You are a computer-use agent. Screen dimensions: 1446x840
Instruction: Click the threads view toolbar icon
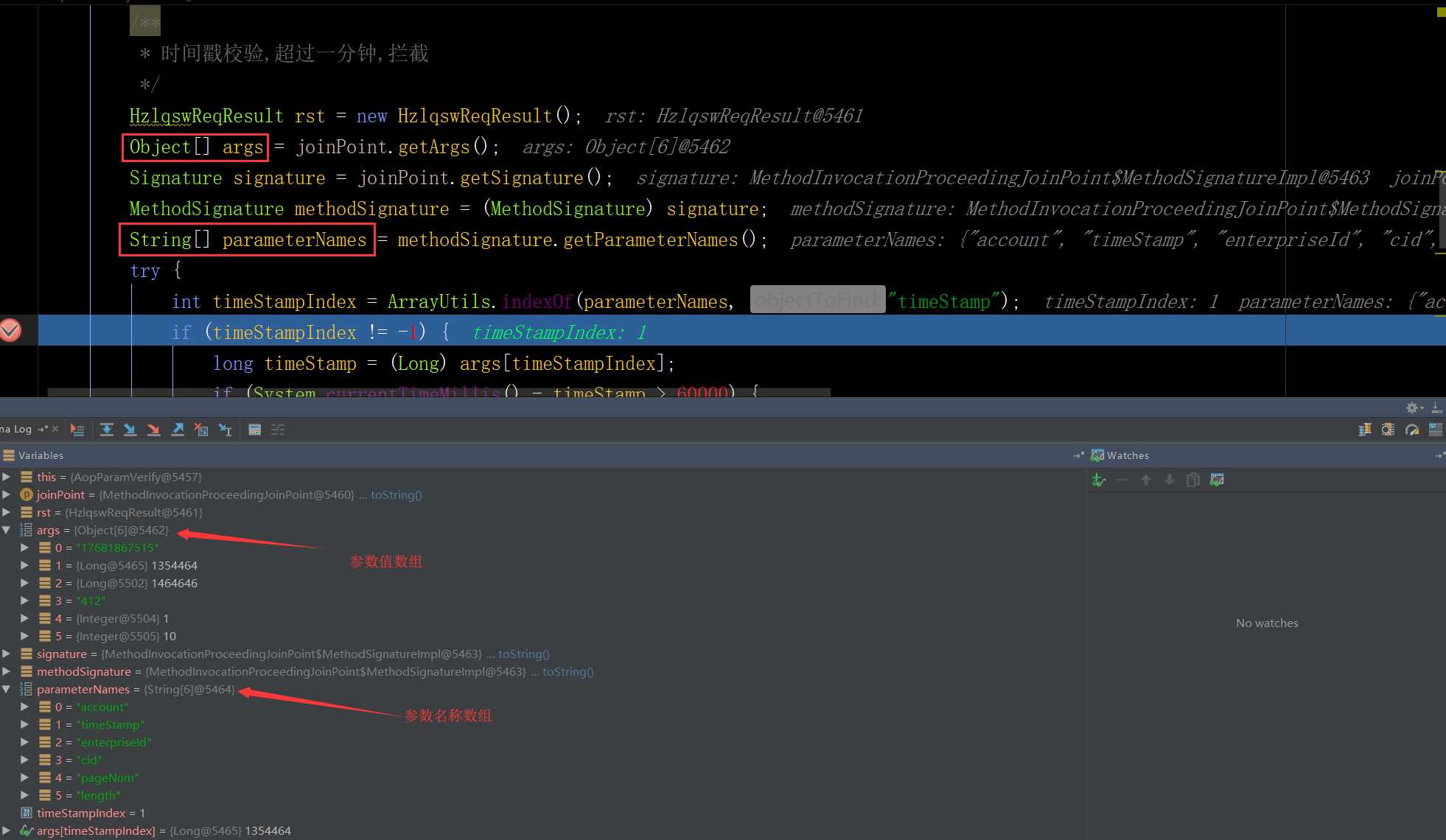[1365, 430]
